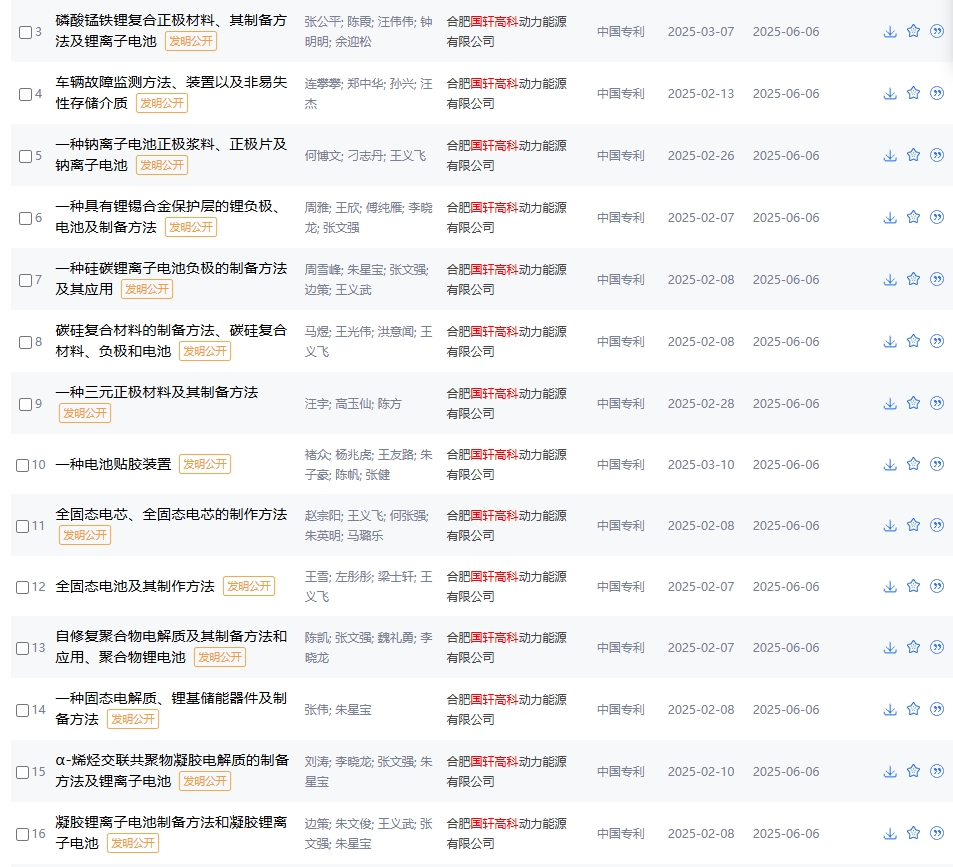Tick the checkbox for row 14
The width and height of the screenshot is (953, 867).
pyautogui.click(x=22, y=710)
